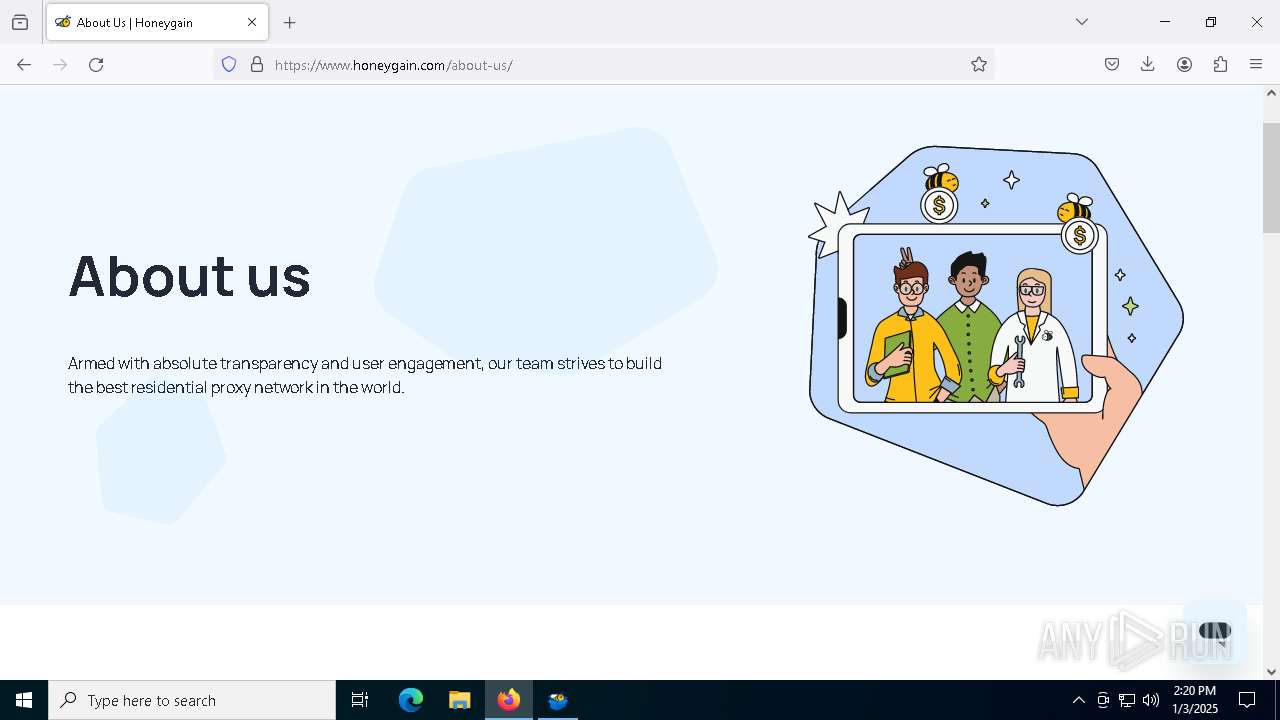
Task: Launch Microsoft Edge from the taskbar
Action: (411, 700)
